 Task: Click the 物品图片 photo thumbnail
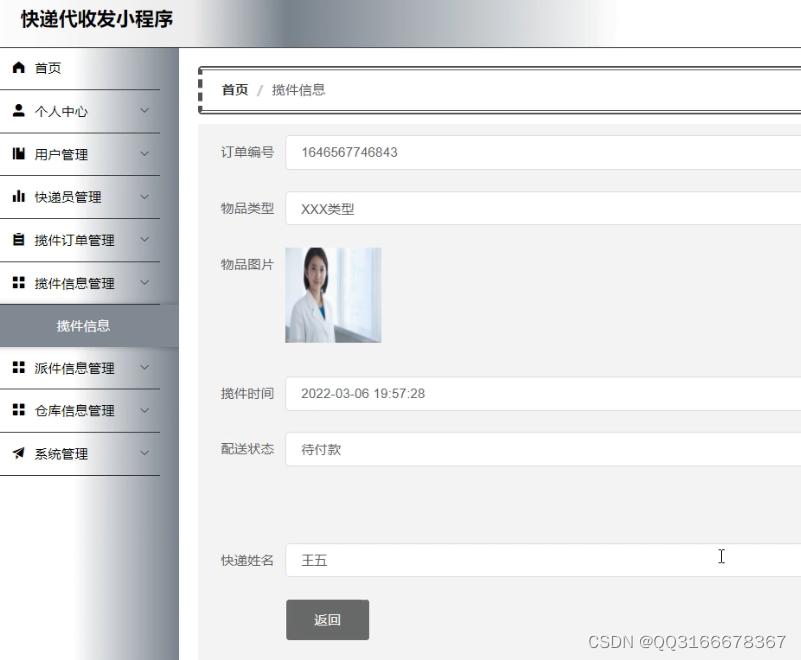(x=332, y=293)
